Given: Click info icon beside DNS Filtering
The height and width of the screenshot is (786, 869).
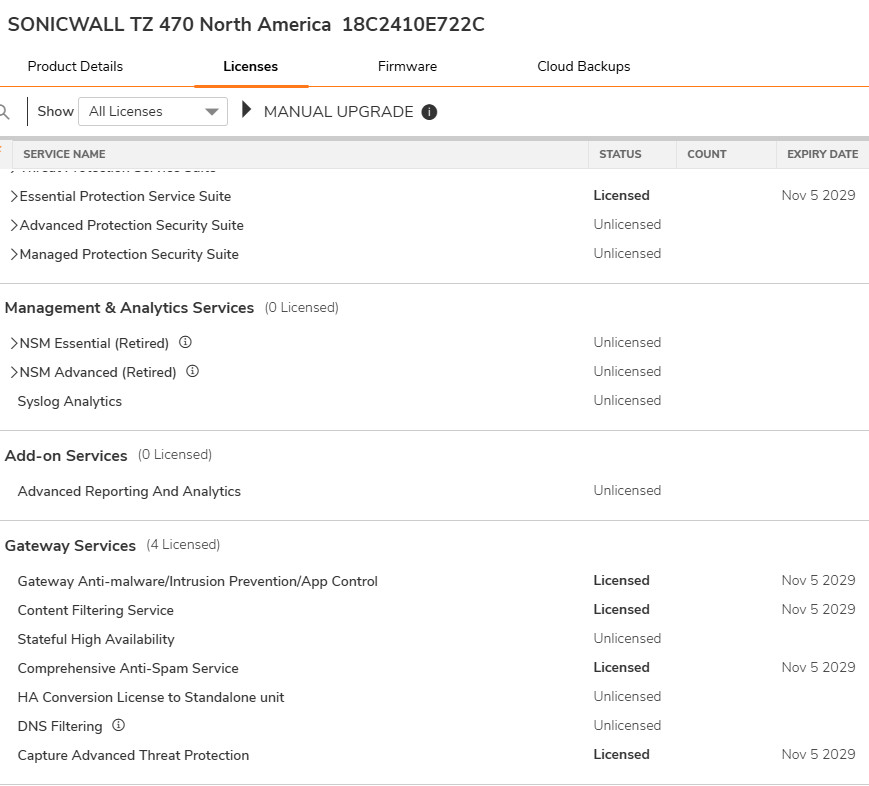Looking at the screenshot, I should pyautogui.click(x=119, y=725).
